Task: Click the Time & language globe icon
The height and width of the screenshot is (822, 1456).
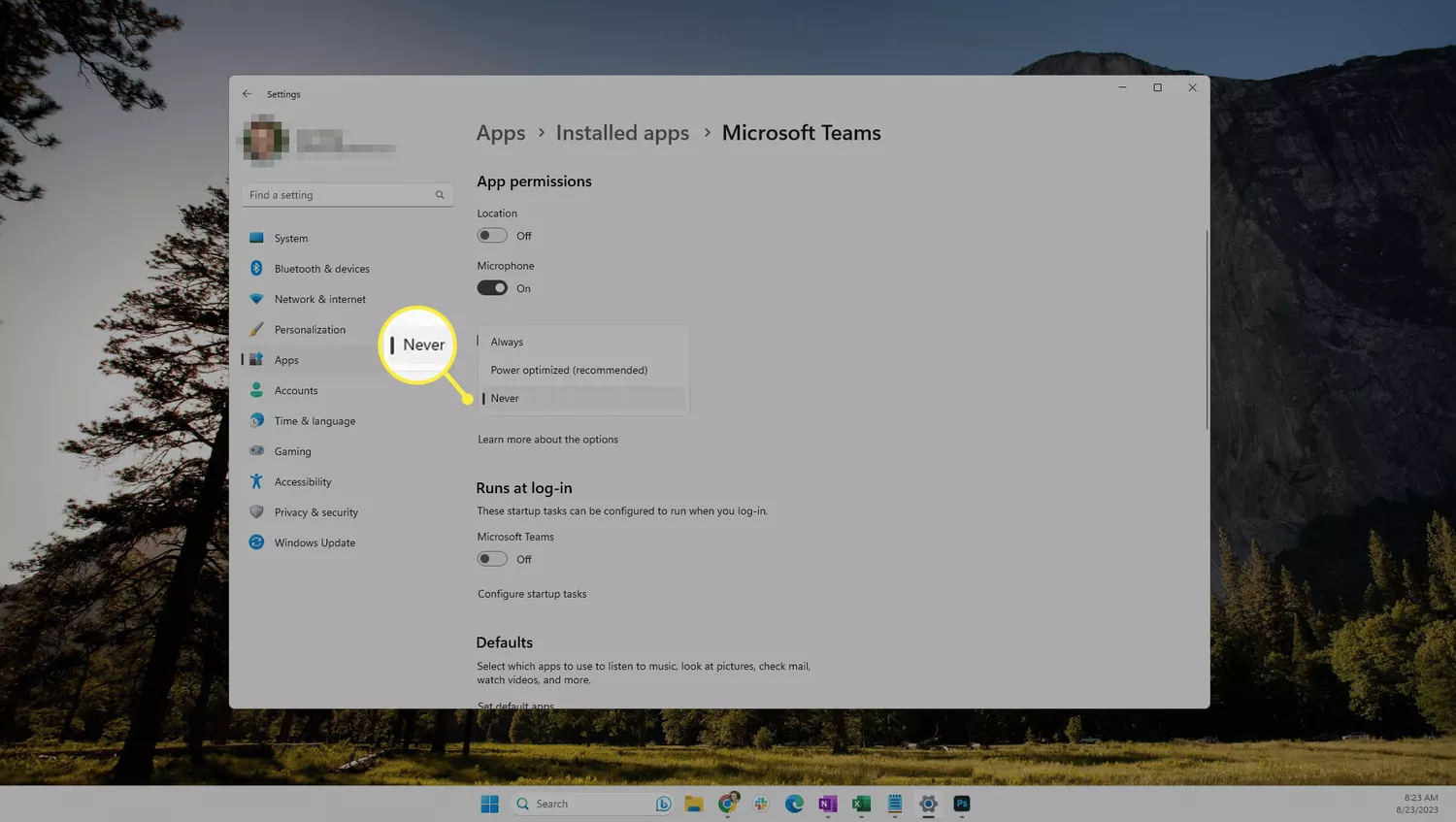Action: tap(256, 420)
